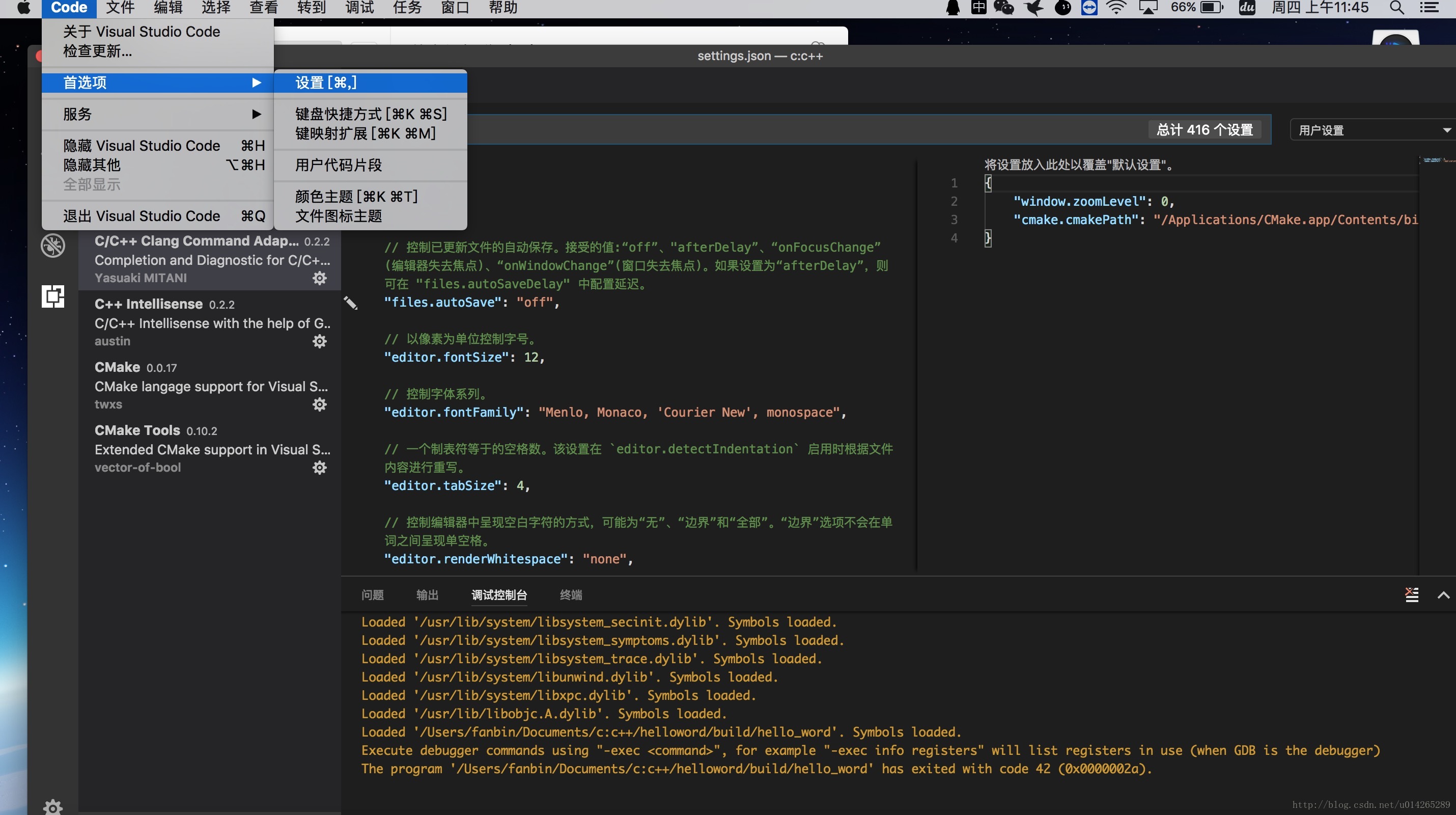Select 隐藏 Visual Studio Code menu item
Image resolution: width=1456 pixels, height=815 pixels.
[158, 146]
